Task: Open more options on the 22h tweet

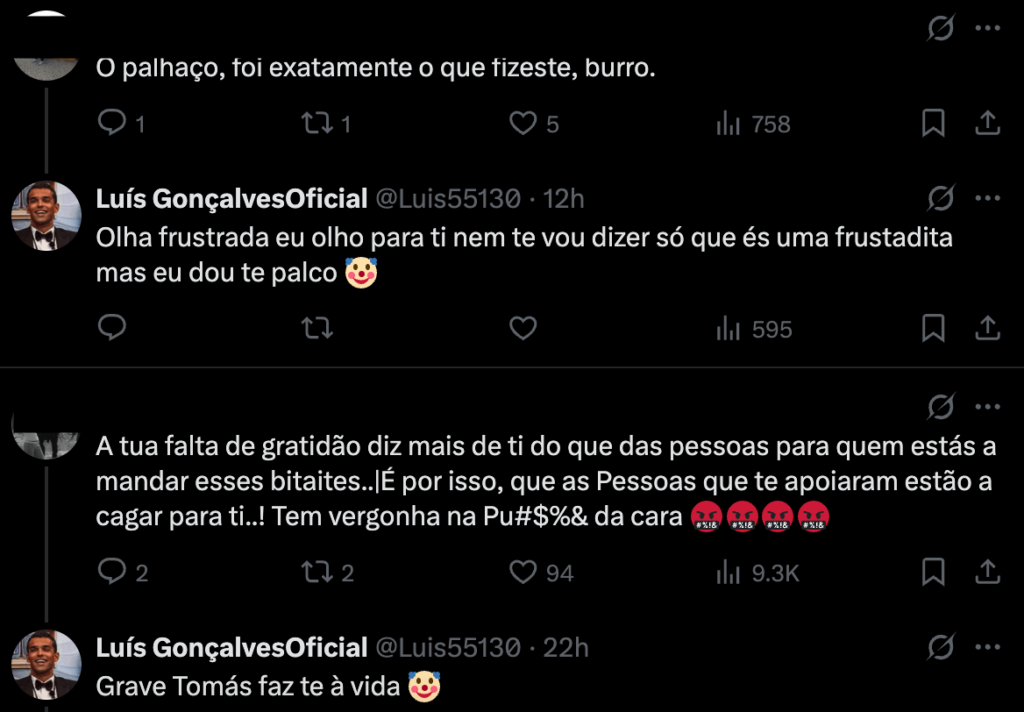Action: (987, 647)
